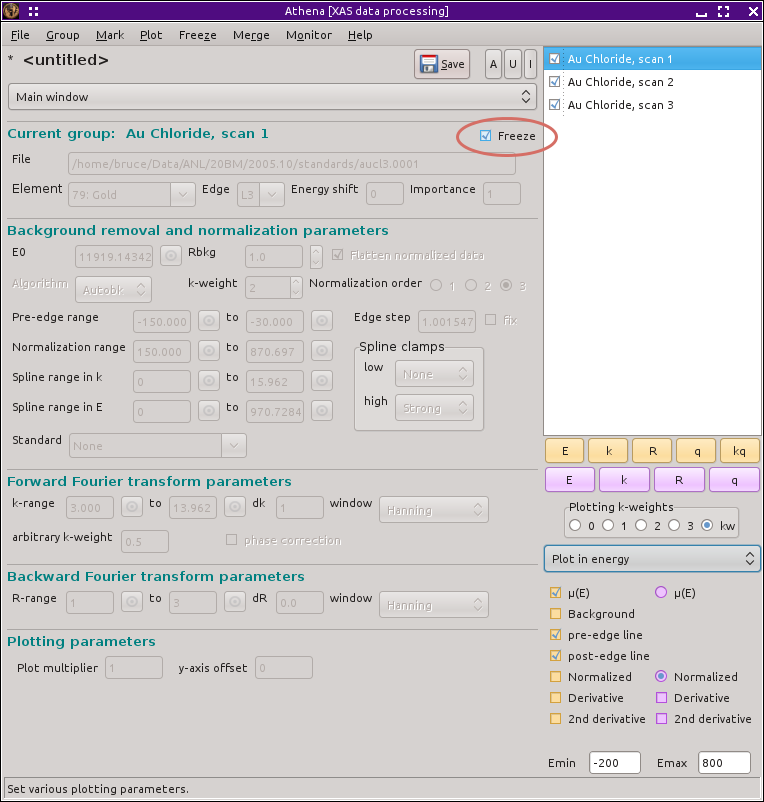
Task: Click the A button to mark all groups
Action: coord(493,64)
